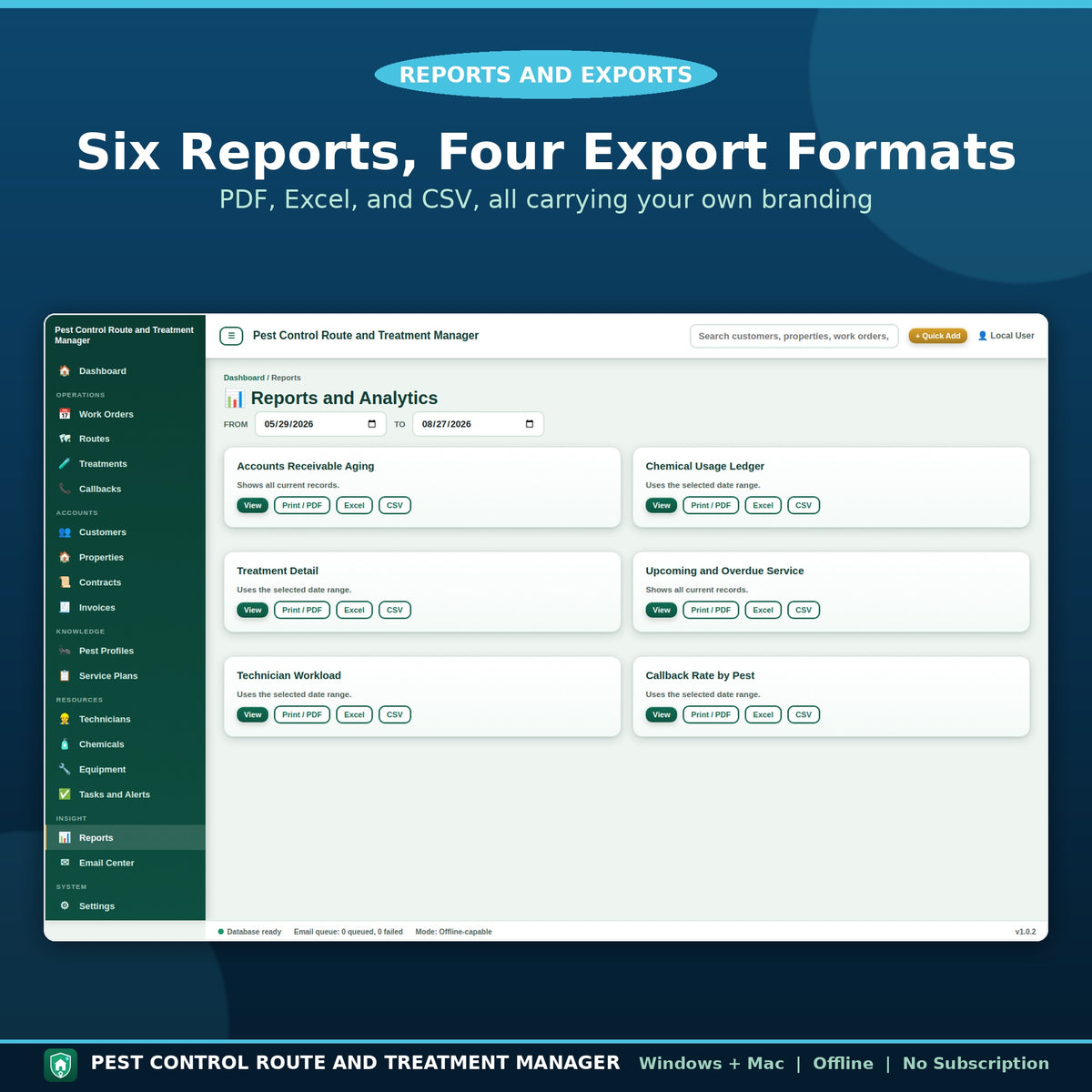
Task: Select Invoices from the sidebar
Action: pos(126,607)
